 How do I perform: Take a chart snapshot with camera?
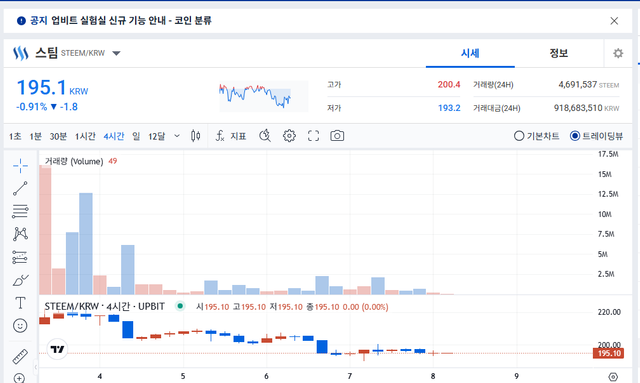tap(337, 136)
